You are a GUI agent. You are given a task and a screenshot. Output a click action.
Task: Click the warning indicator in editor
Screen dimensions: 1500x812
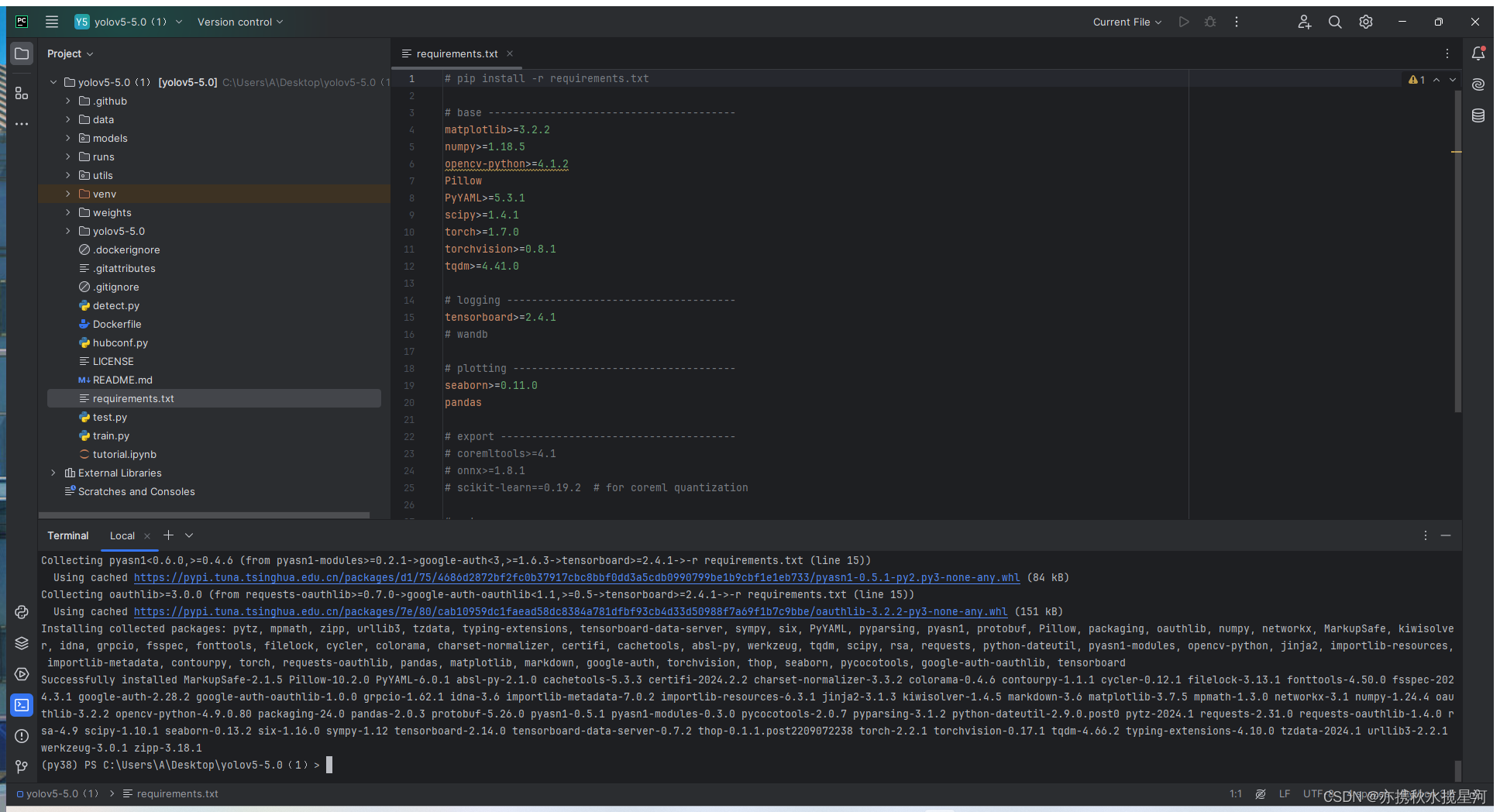(1417, 80)
